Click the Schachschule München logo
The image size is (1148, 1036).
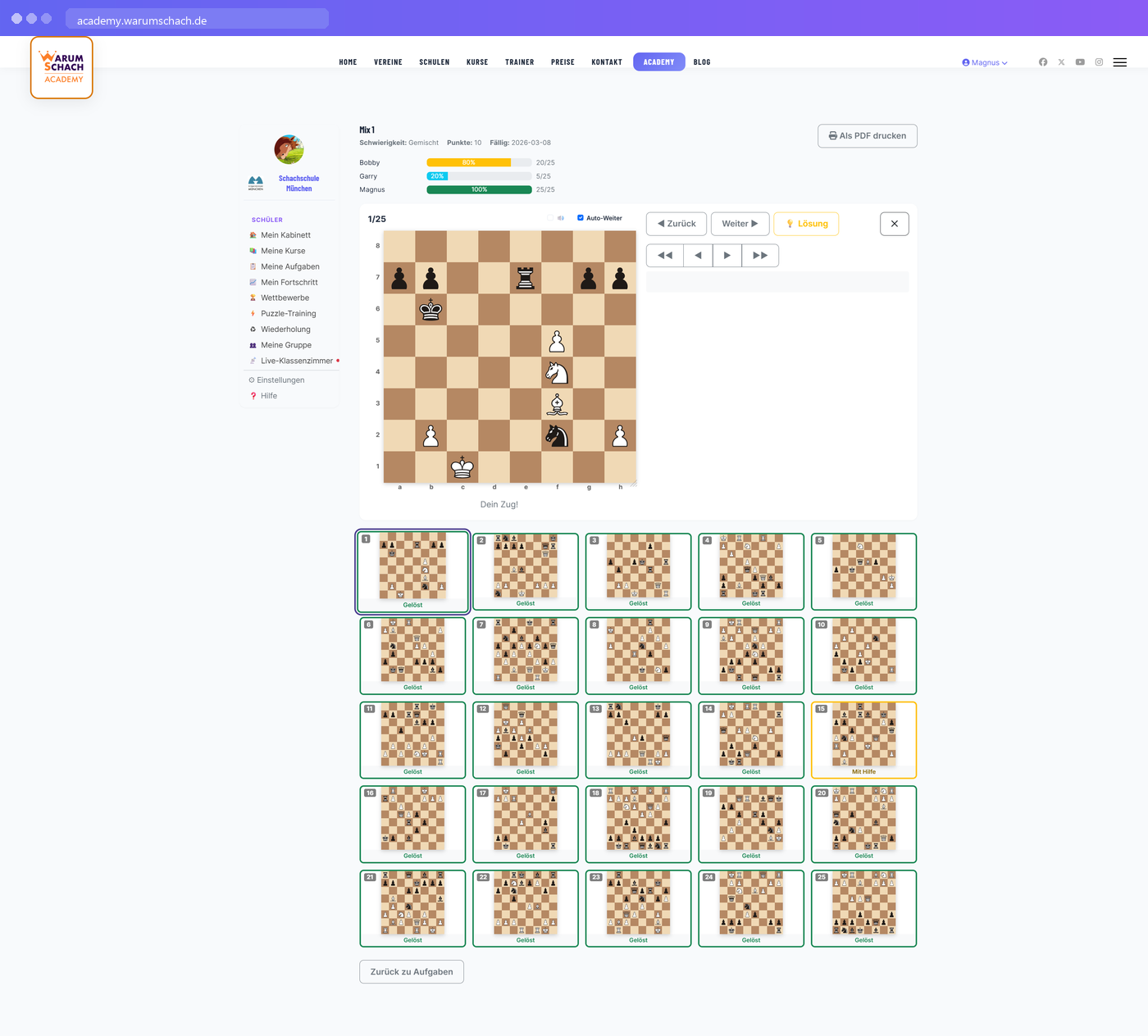pos(256,183)
